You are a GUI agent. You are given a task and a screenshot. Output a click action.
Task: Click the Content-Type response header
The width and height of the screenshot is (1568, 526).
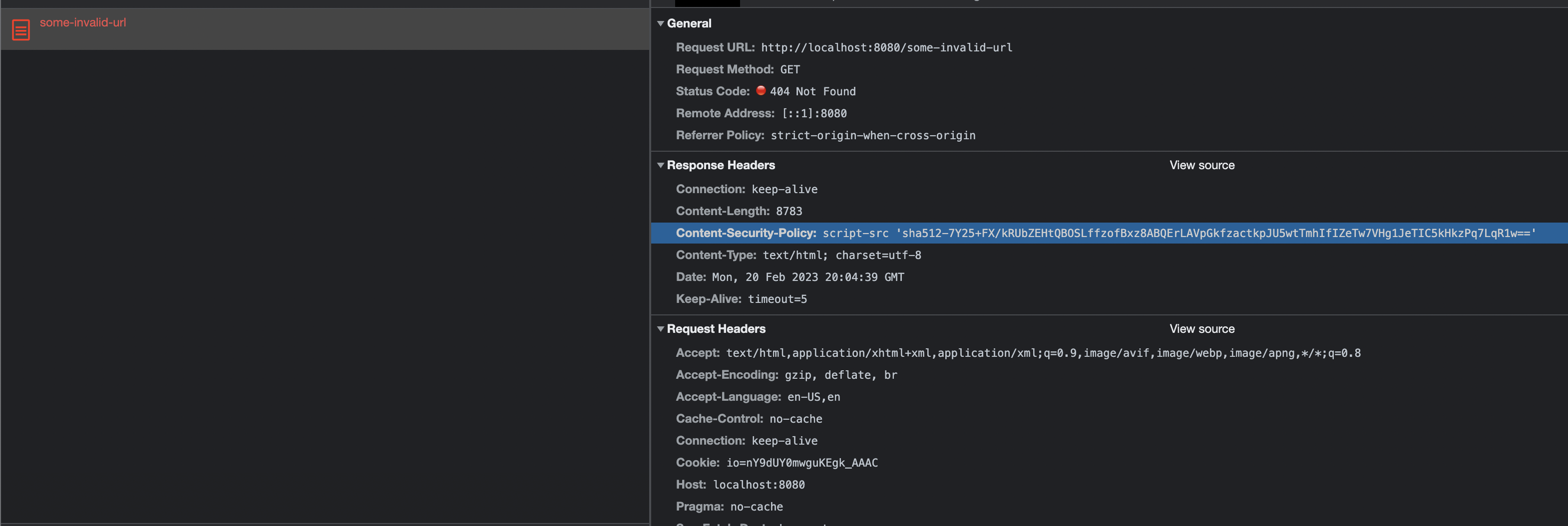click(x=798, y=255)
